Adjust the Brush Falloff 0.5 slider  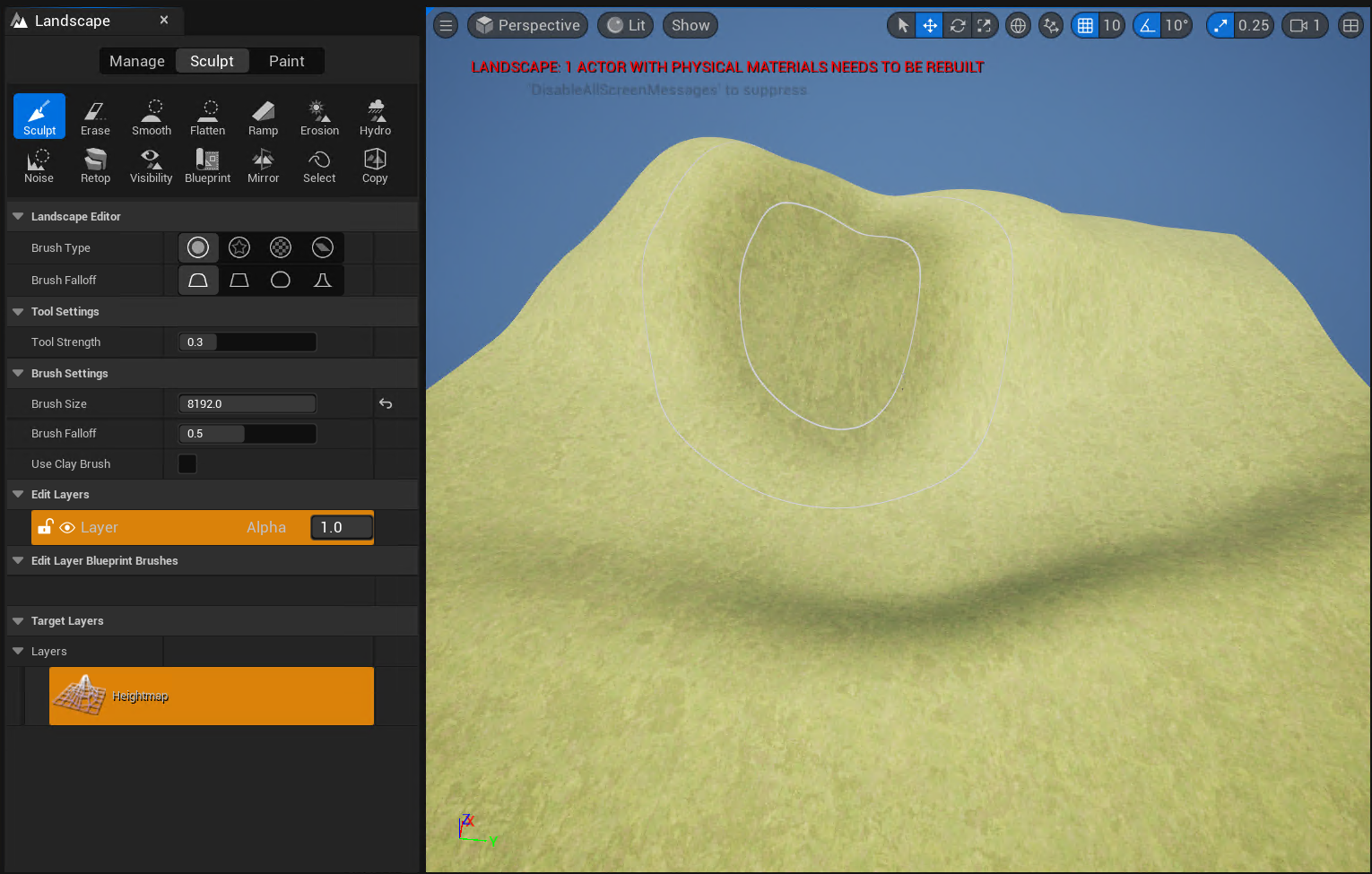click(247, 433)
